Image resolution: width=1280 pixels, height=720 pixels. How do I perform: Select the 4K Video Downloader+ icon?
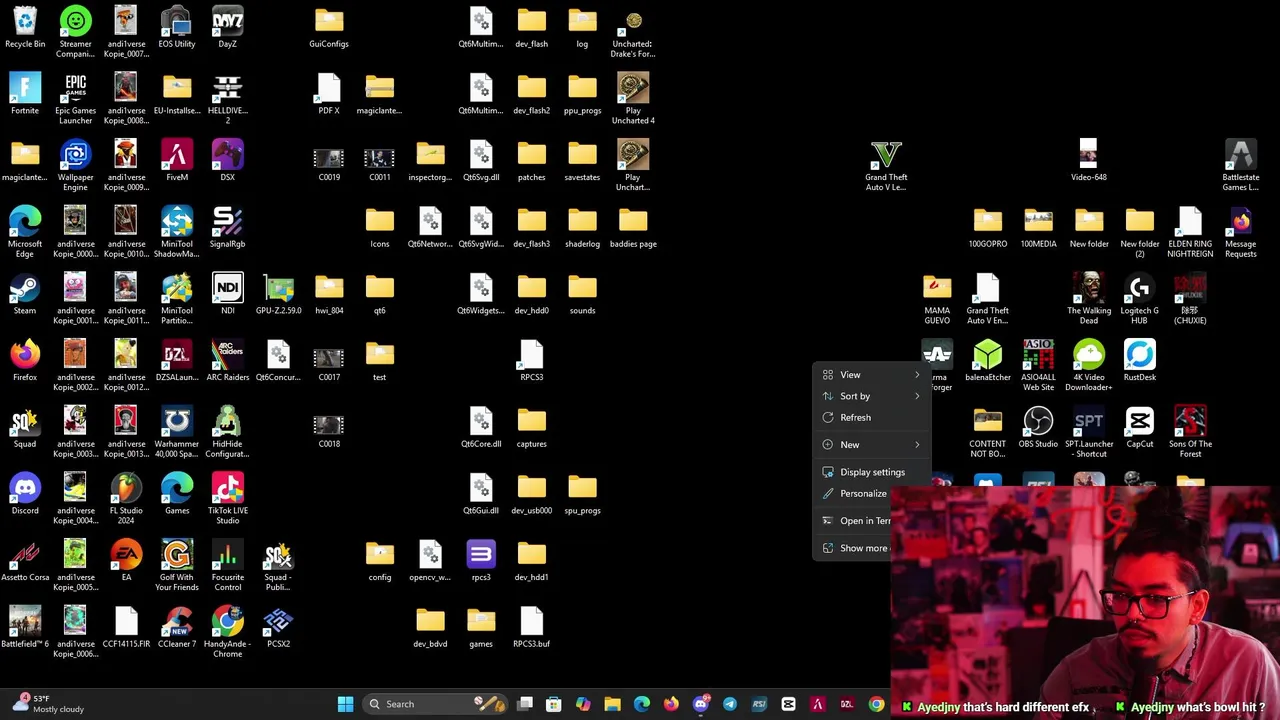click(x=1088, y=366)
